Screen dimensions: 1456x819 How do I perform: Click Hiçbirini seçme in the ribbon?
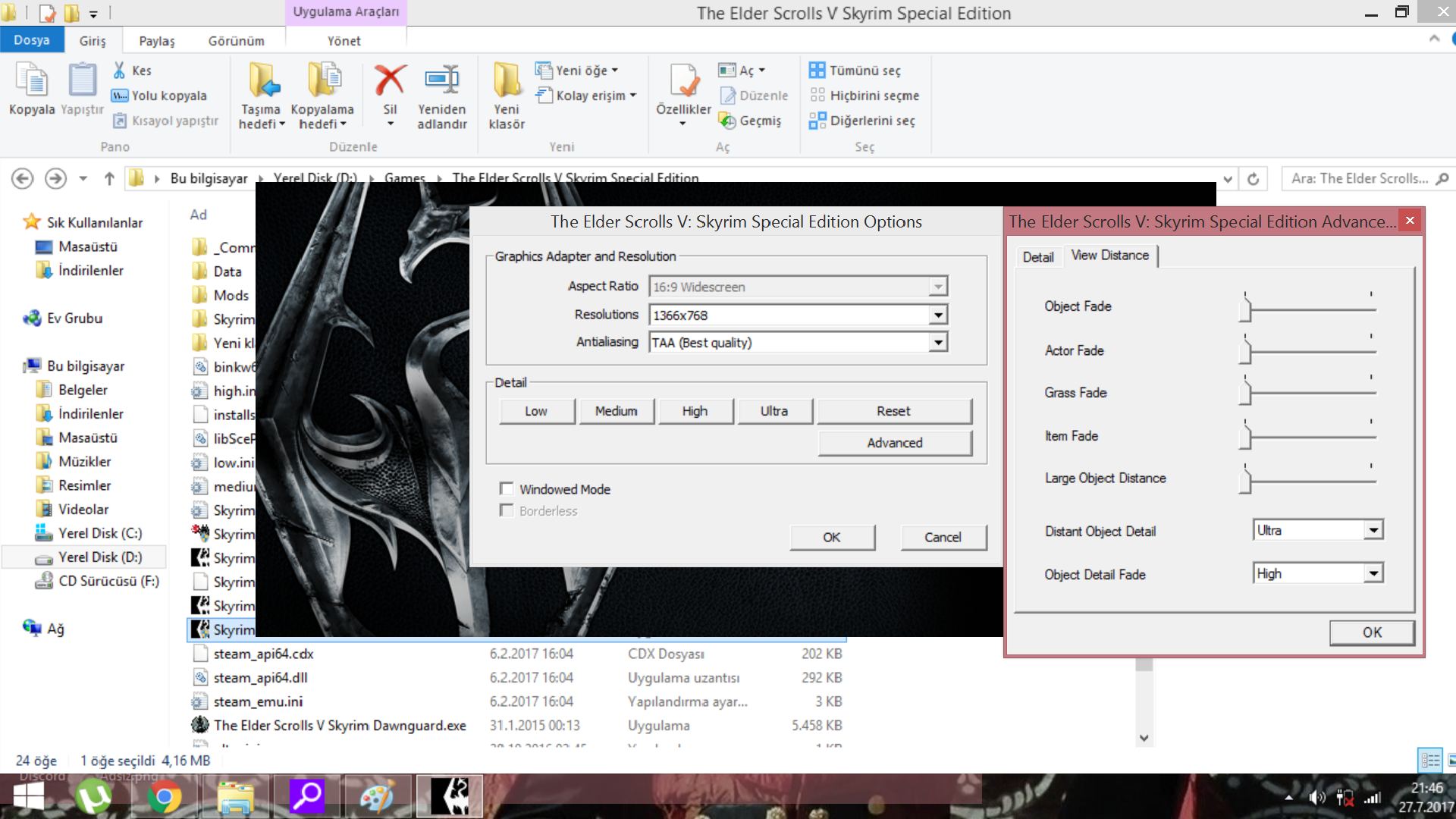point(864,96)
